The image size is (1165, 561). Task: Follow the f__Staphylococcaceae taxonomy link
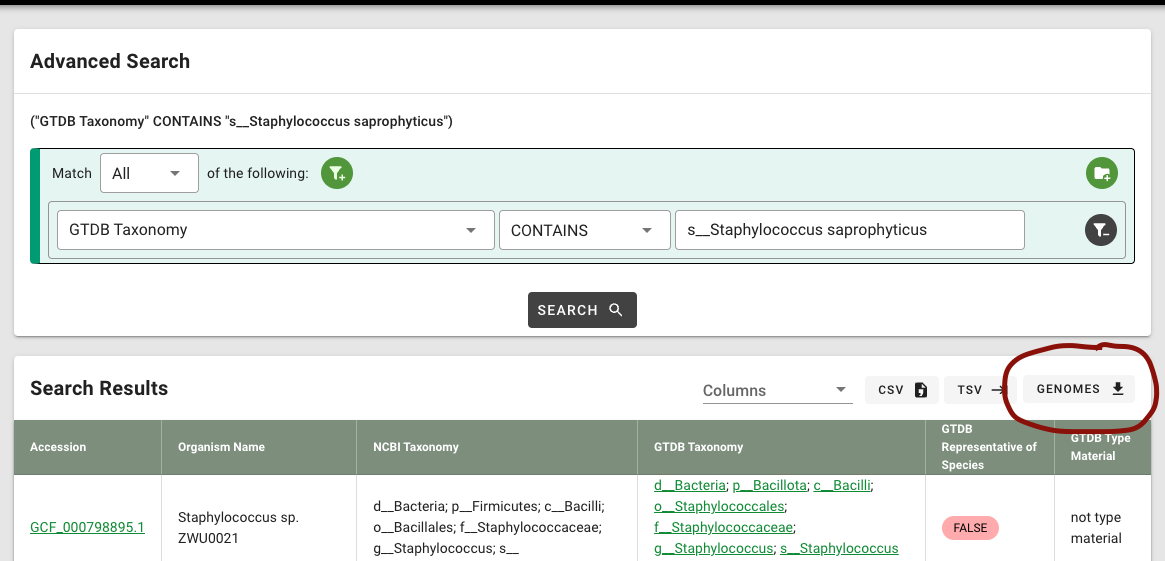pyautogui.click(x=724, y=527)
